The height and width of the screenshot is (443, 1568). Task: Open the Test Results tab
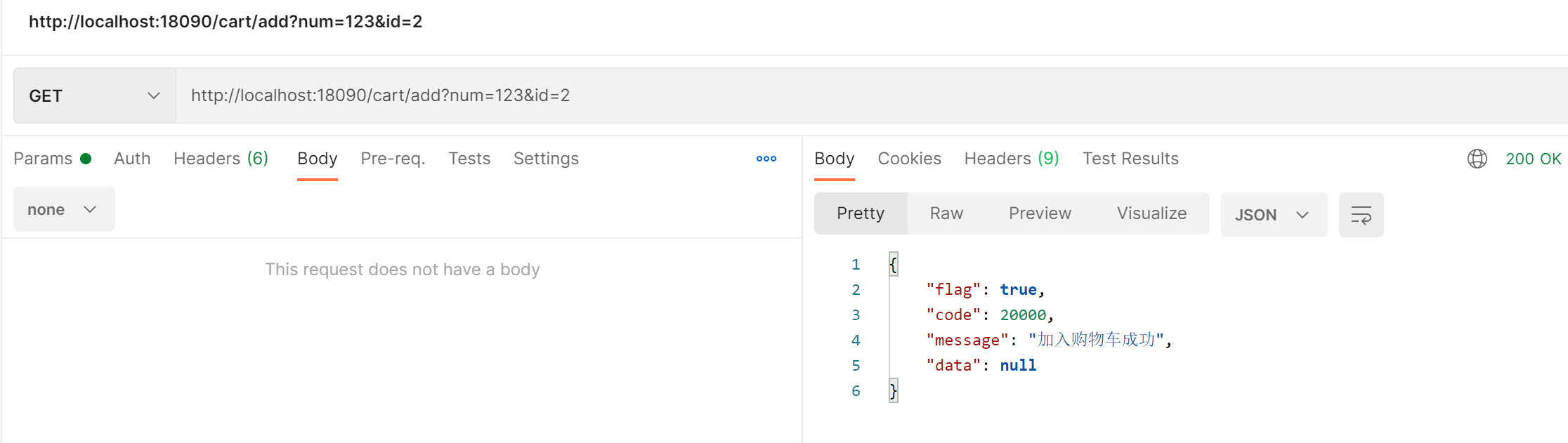tap(1130, 159)
